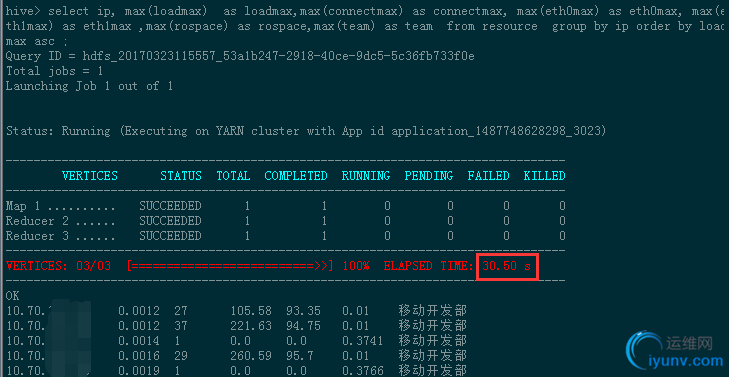Select 'max(loadmax)' in the query
Image resolution: width=729 pixels, height=377 pixels.
coord(166,10)
